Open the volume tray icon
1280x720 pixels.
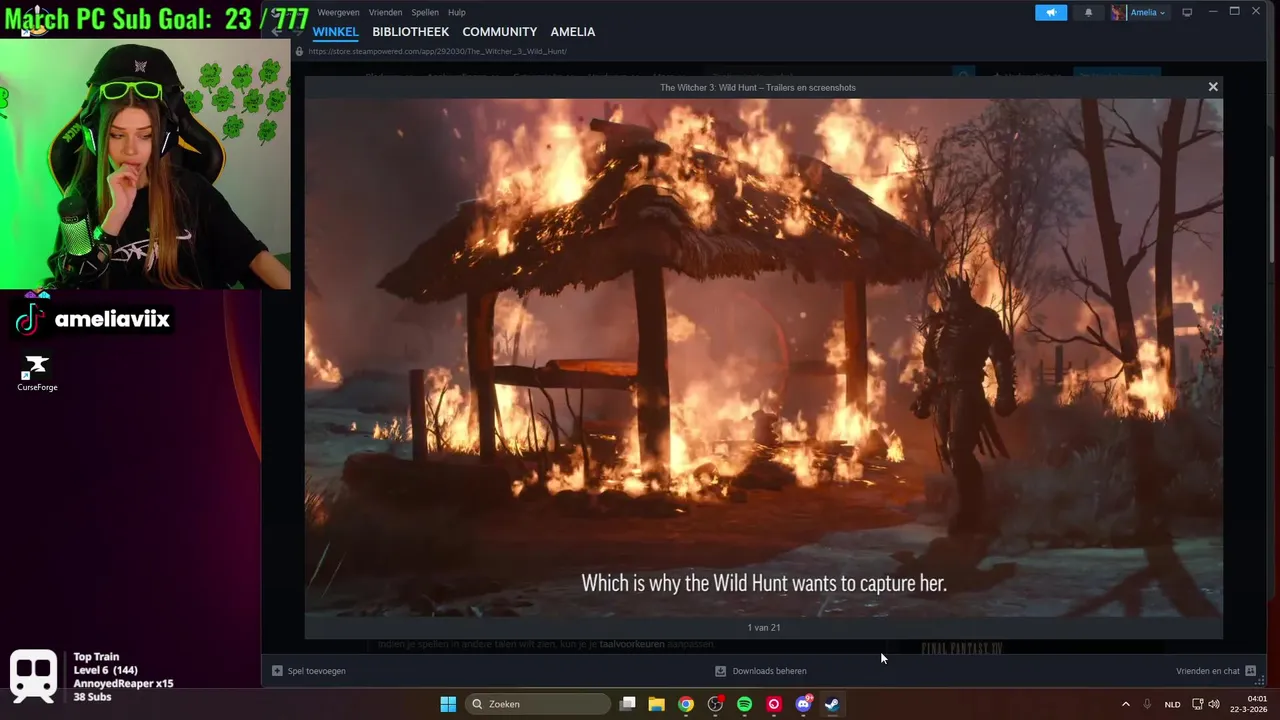pos(1214,704)
